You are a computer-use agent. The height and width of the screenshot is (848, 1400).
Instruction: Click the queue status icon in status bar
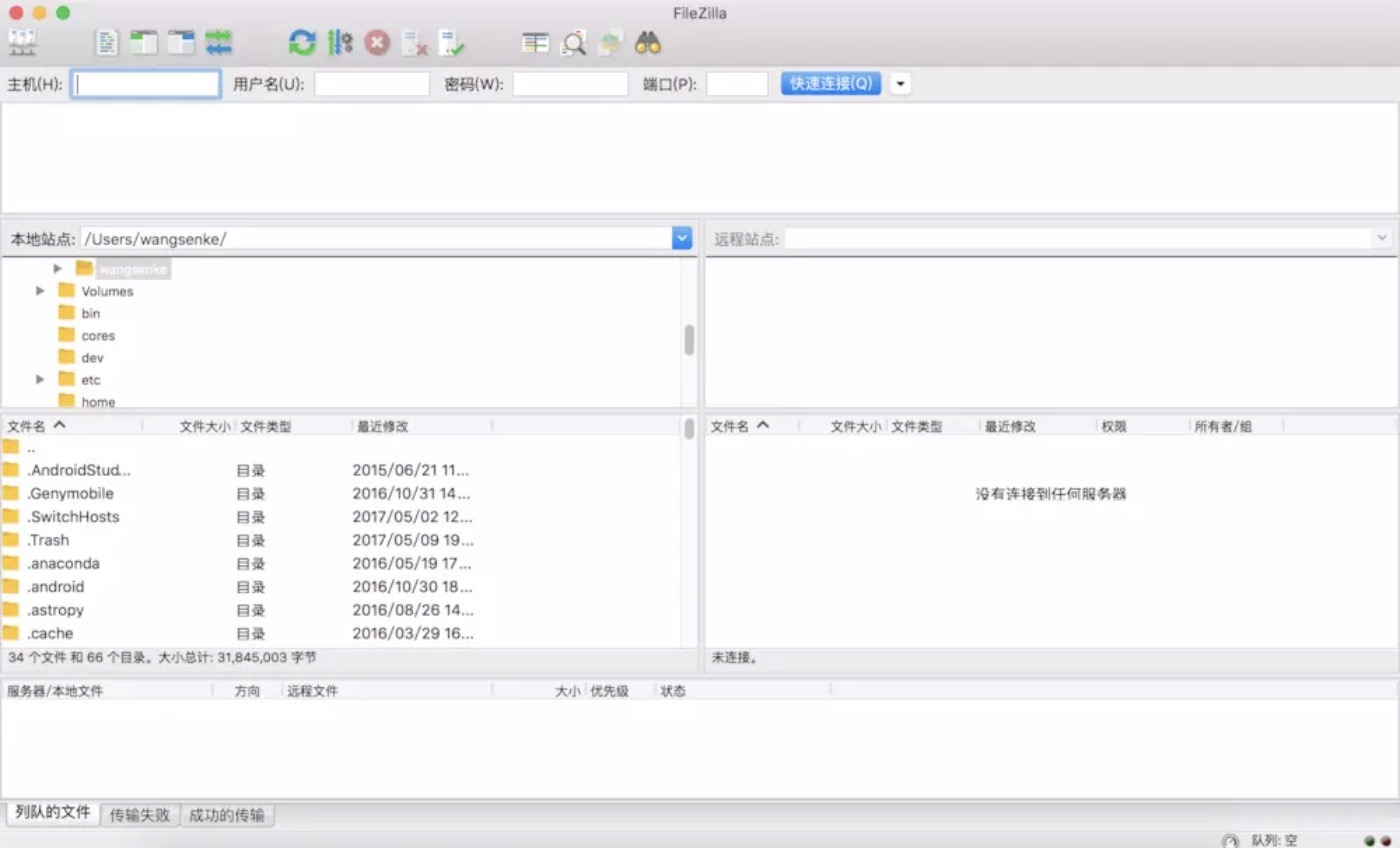(1230, 840)
